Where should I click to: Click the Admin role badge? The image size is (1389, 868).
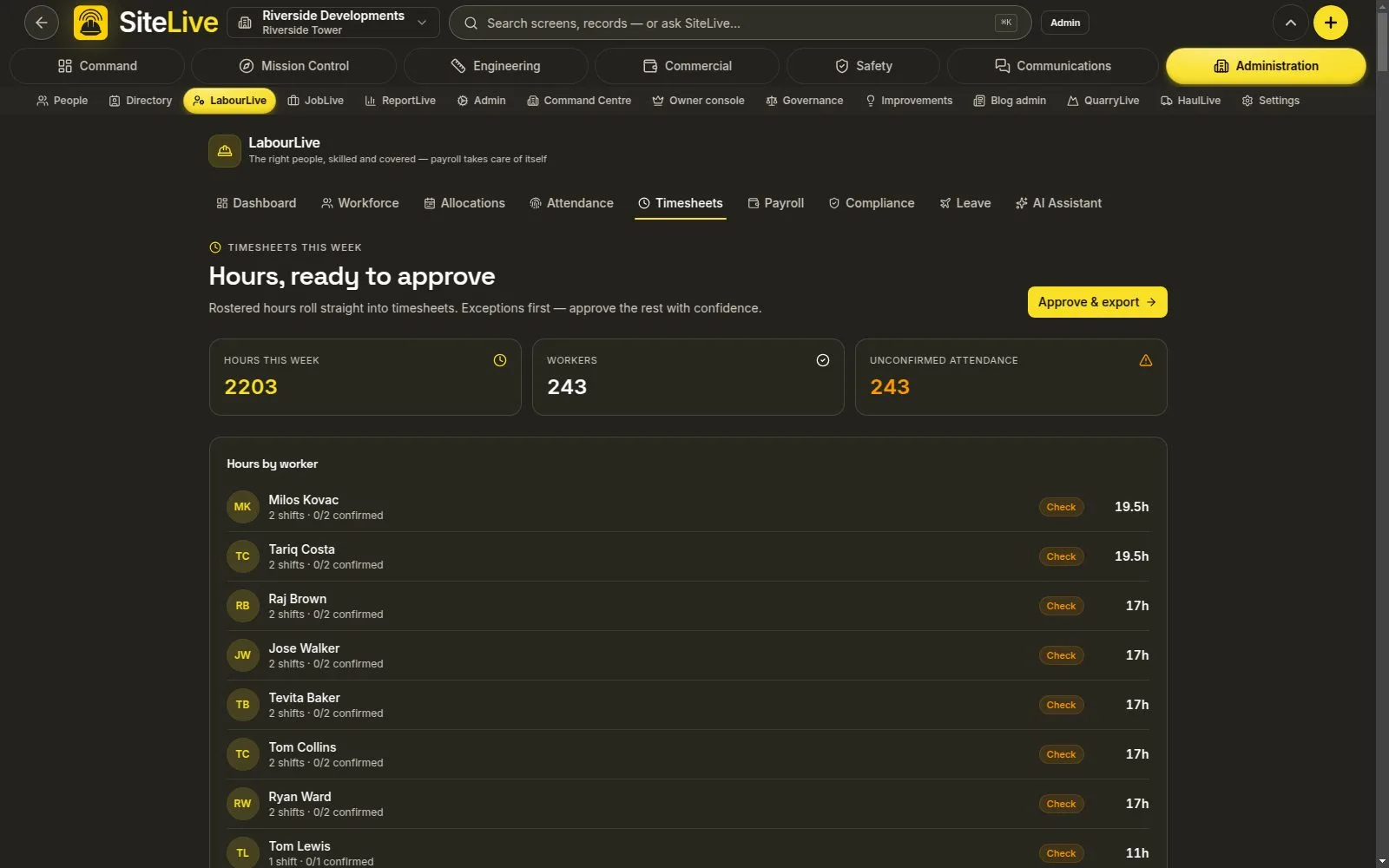click(1065, 23)
